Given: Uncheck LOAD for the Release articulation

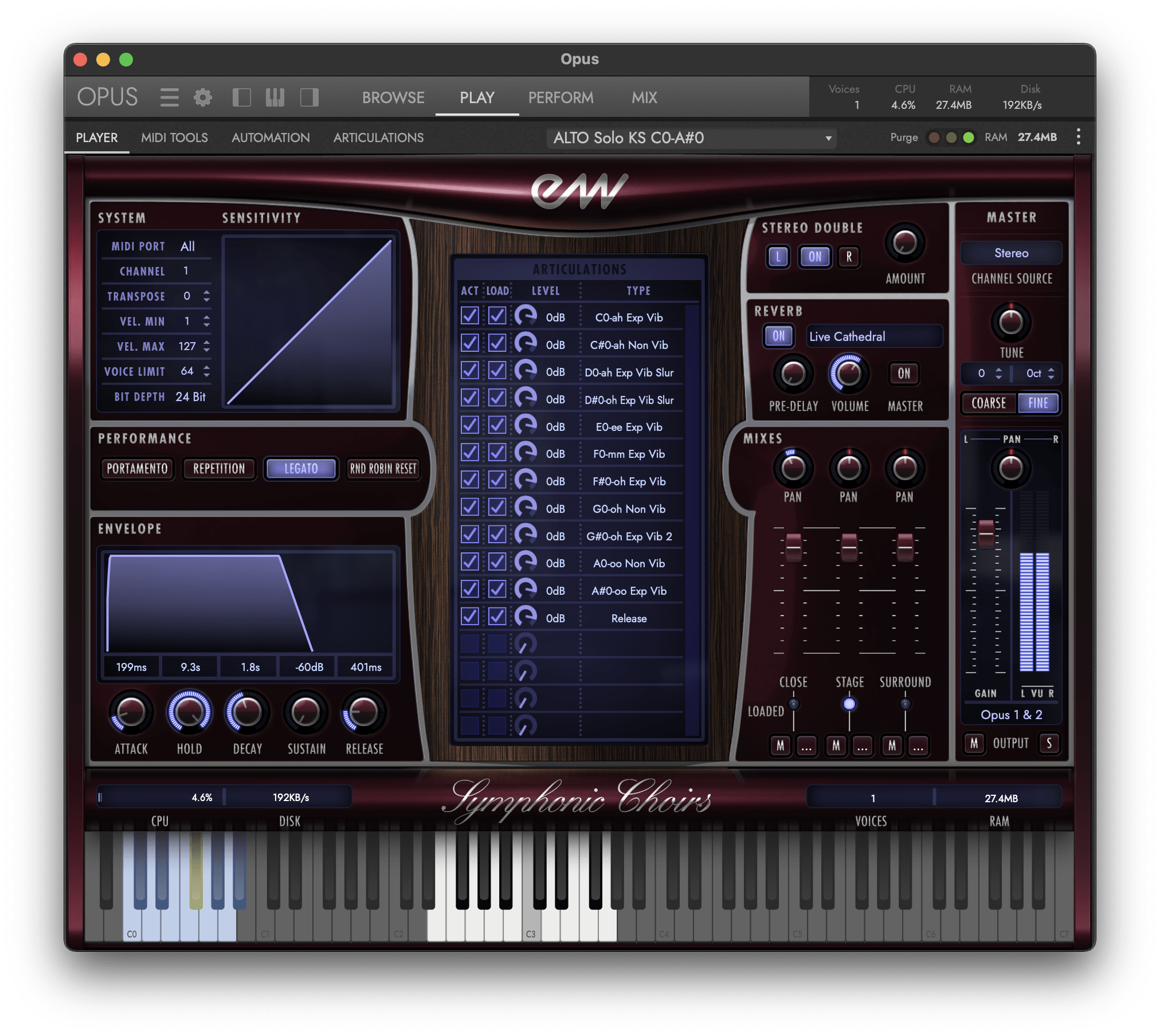Looking at the screenshot, I should (x=497, y=617).
